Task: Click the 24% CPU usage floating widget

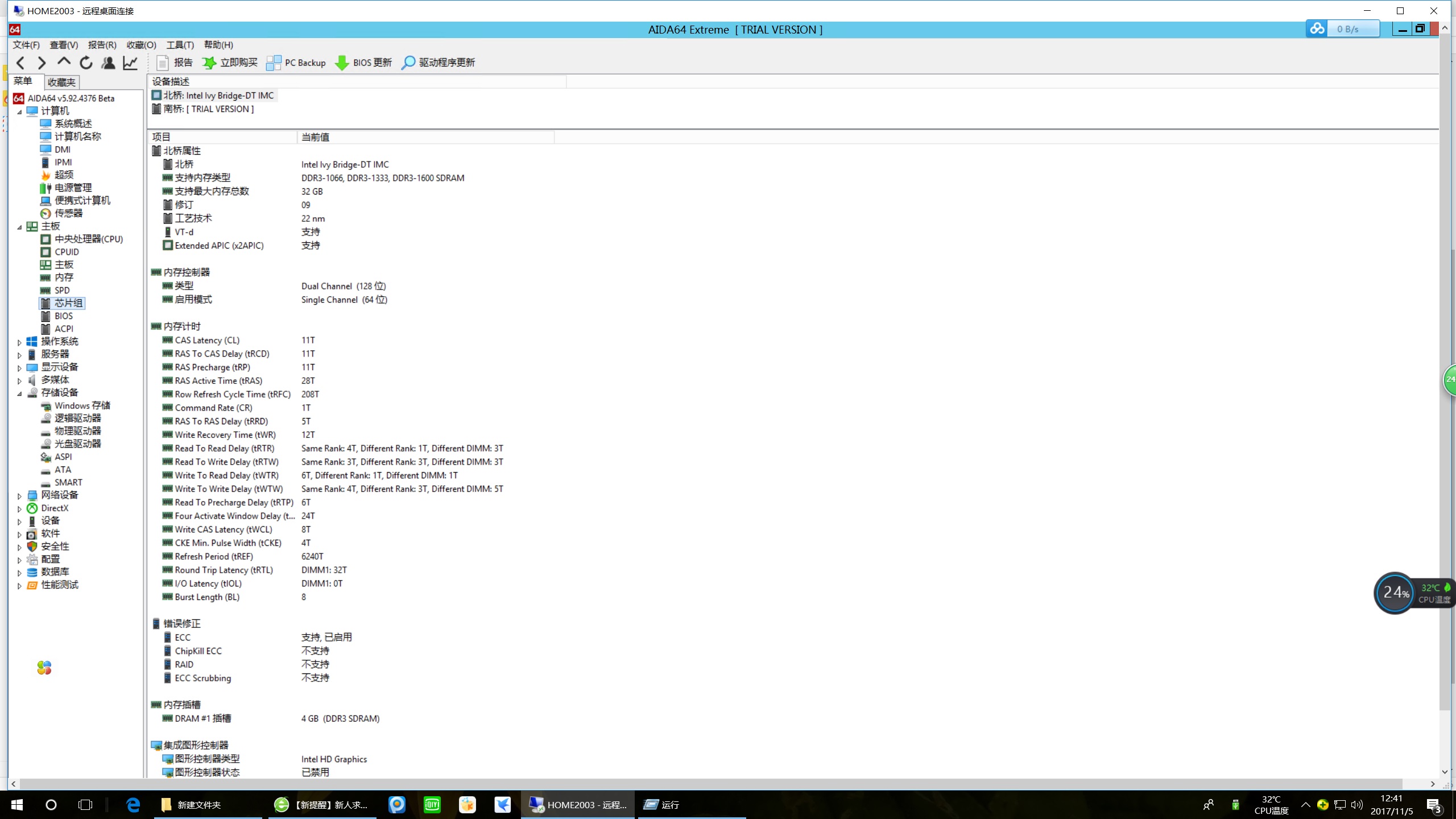Action: pos(1396,593)
